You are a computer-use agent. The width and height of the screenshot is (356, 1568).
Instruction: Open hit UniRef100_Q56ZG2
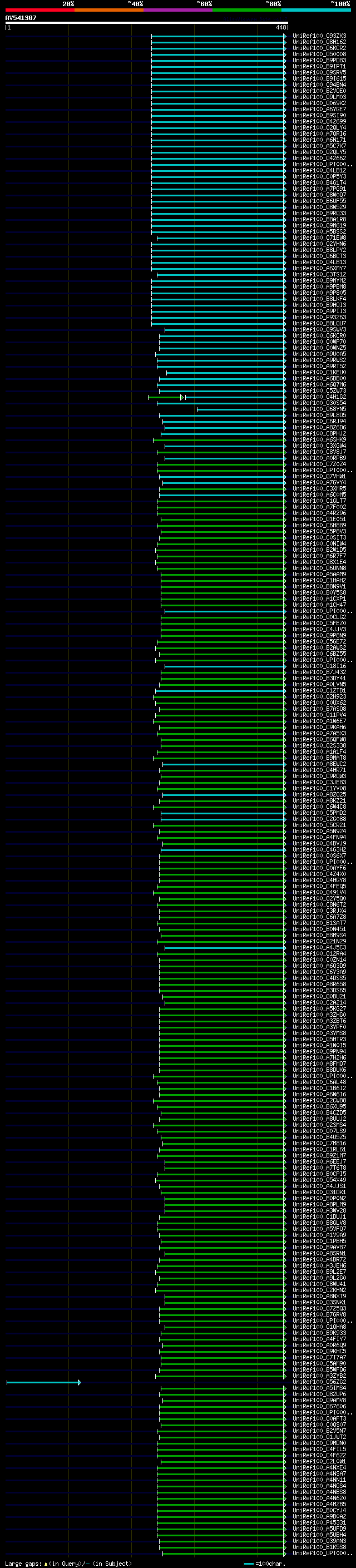(319, 1382)
